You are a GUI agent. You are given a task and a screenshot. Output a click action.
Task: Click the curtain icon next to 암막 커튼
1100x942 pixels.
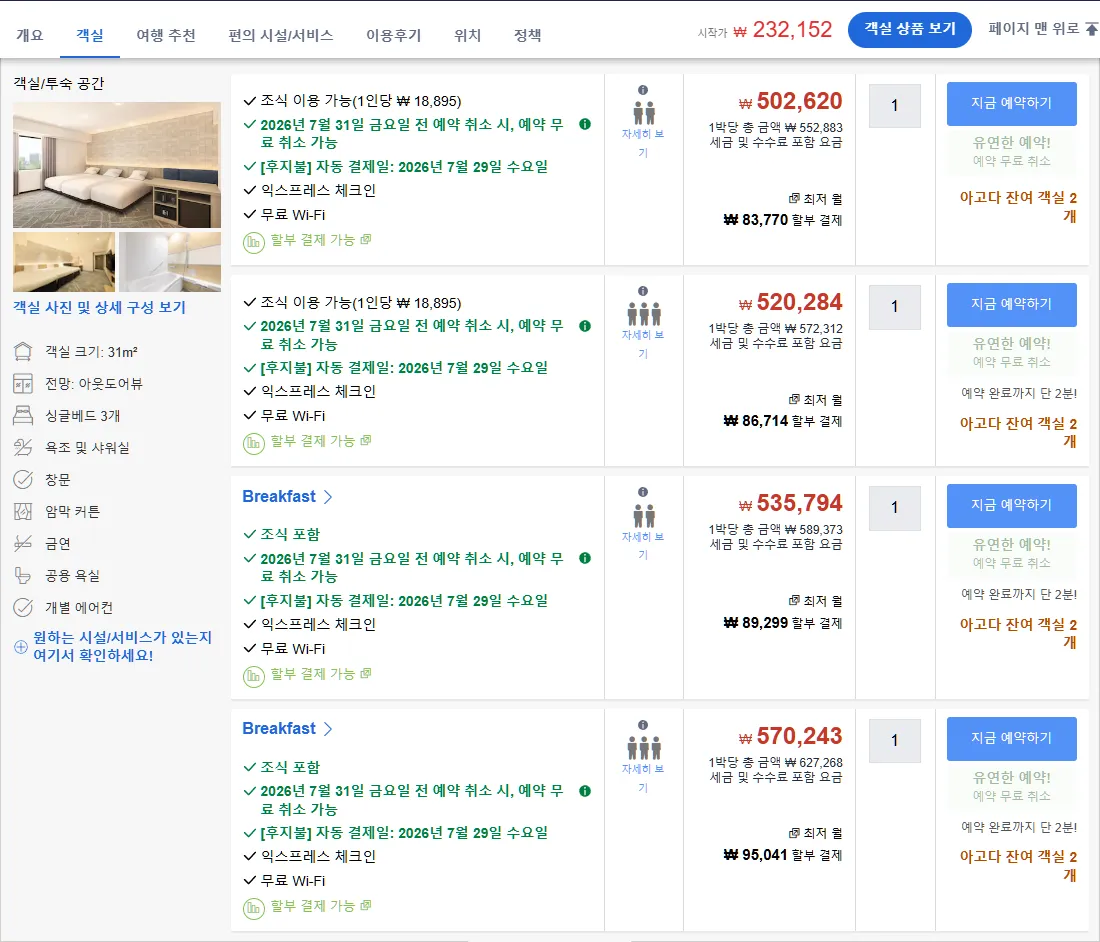tap(23, 511)
